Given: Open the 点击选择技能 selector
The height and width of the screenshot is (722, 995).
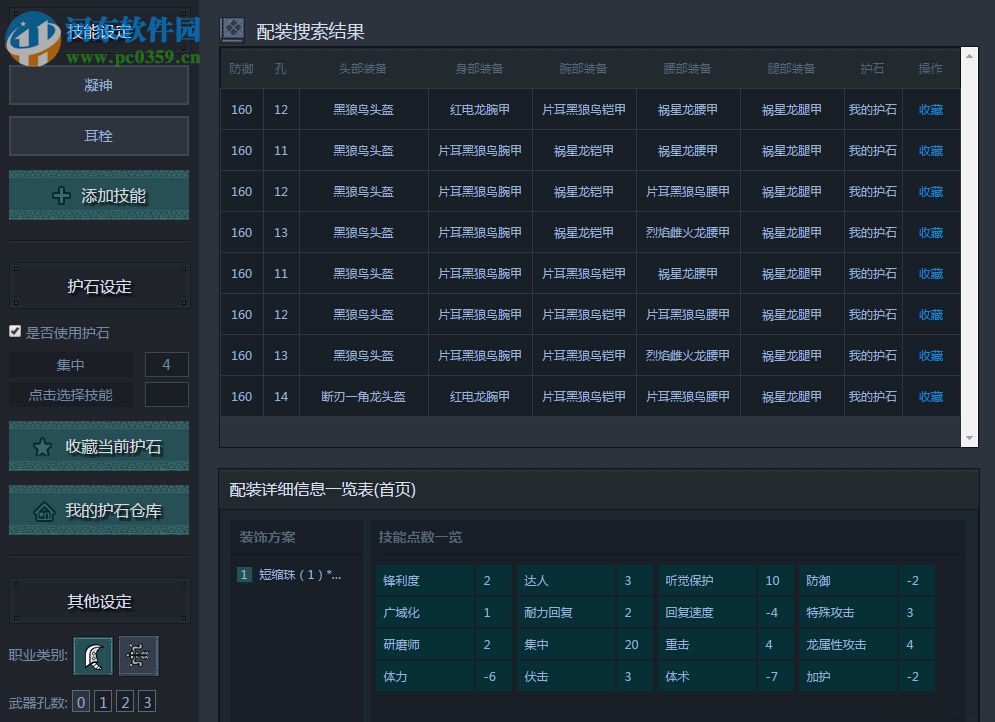Looking at the screenshot, I should [x=70, y=395].
